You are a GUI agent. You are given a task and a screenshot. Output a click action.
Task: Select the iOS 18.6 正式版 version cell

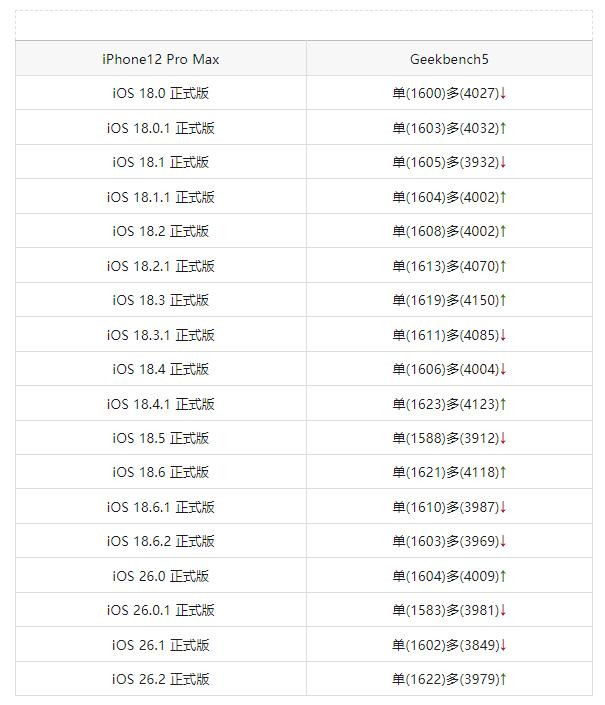[x=160, y=472]
